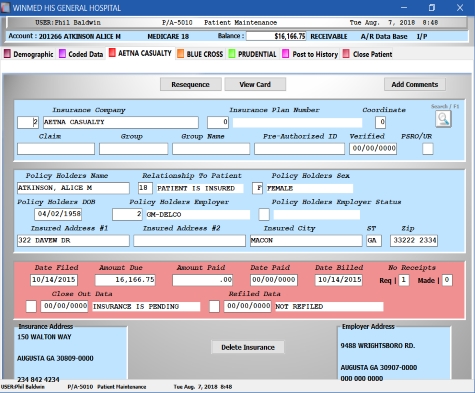Click the PRUDENTIAL tab's green square icon

pyautogui.click(x=232, y=54)
